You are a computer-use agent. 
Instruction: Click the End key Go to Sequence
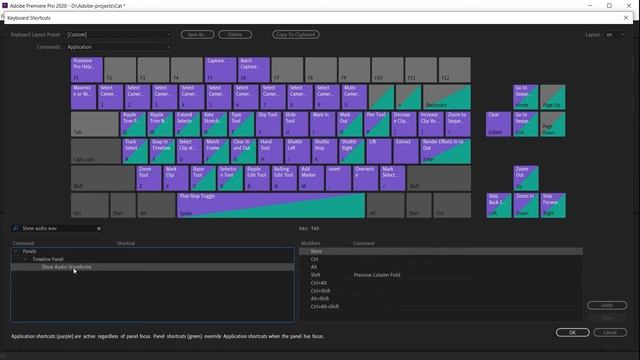(x=526, y=124)
